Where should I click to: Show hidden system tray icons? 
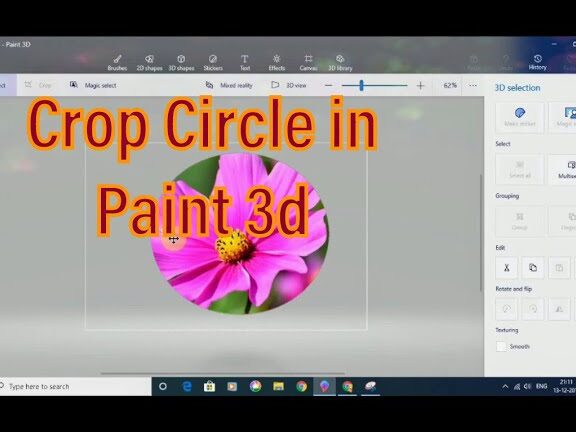[x=505, y=386]
